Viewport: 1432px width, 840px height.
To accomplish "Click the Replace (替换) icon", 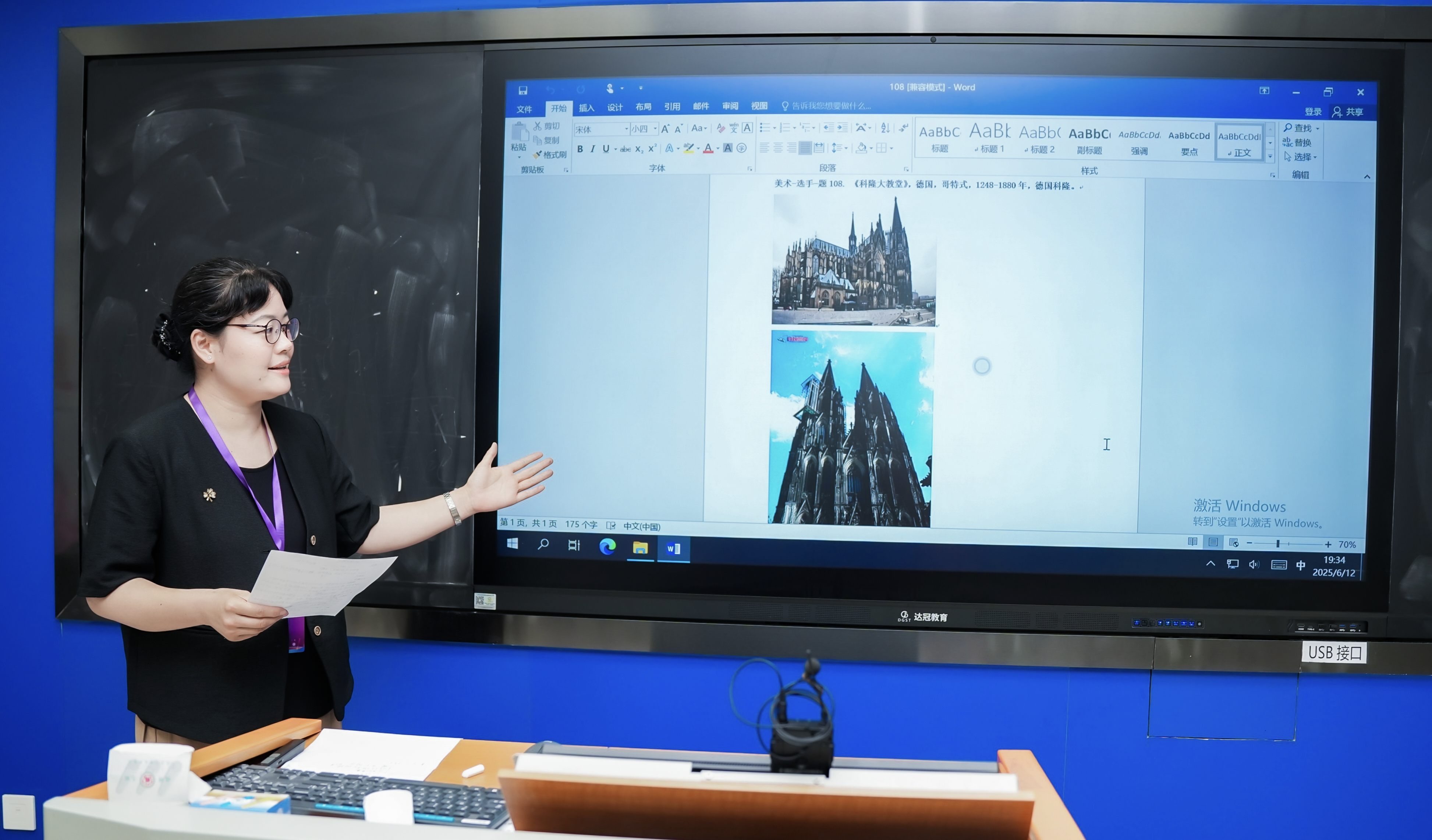I will tap(1287, 142).
